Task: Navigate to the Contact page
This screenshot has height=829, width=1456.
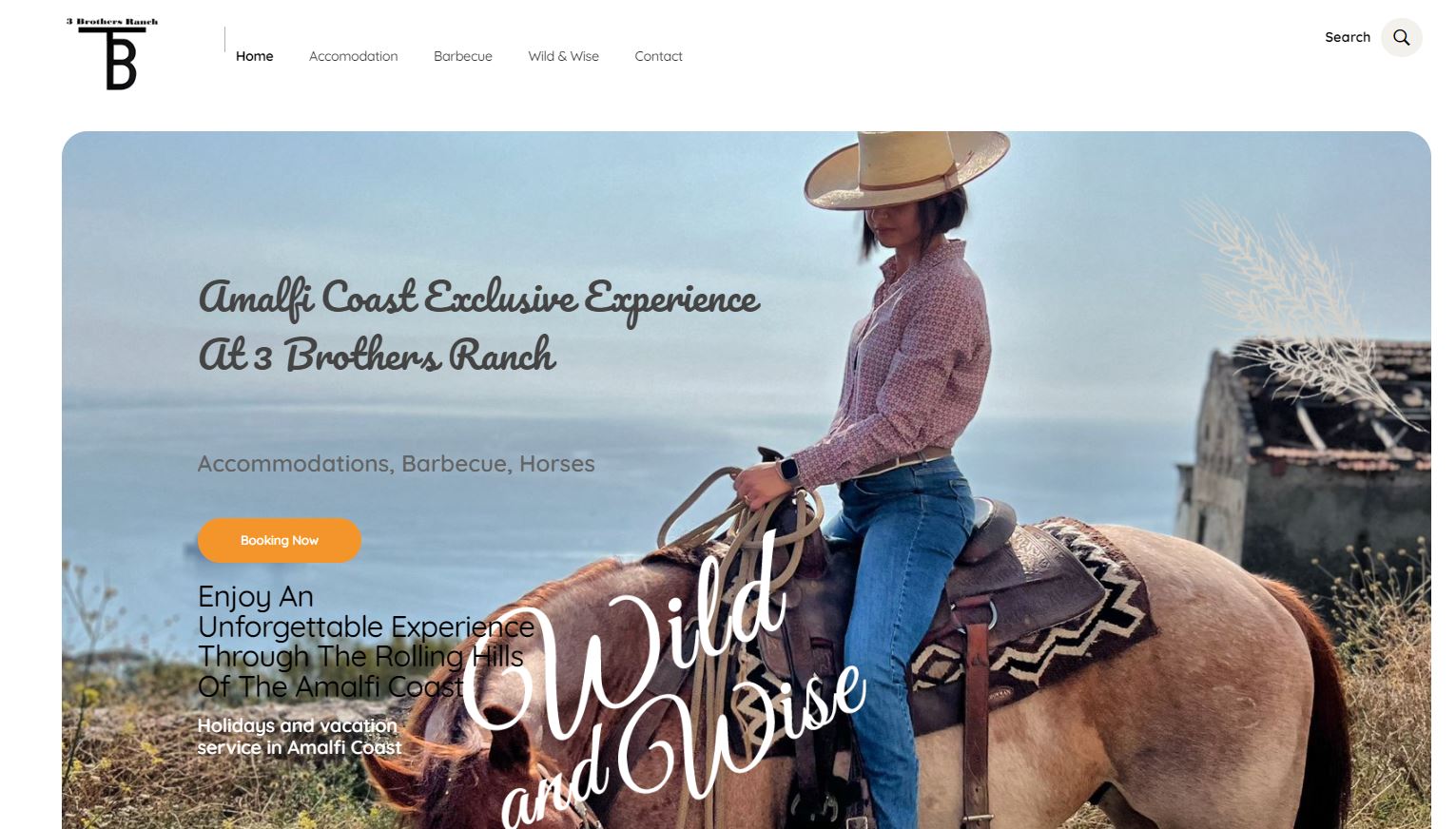Action: [658, 56]
